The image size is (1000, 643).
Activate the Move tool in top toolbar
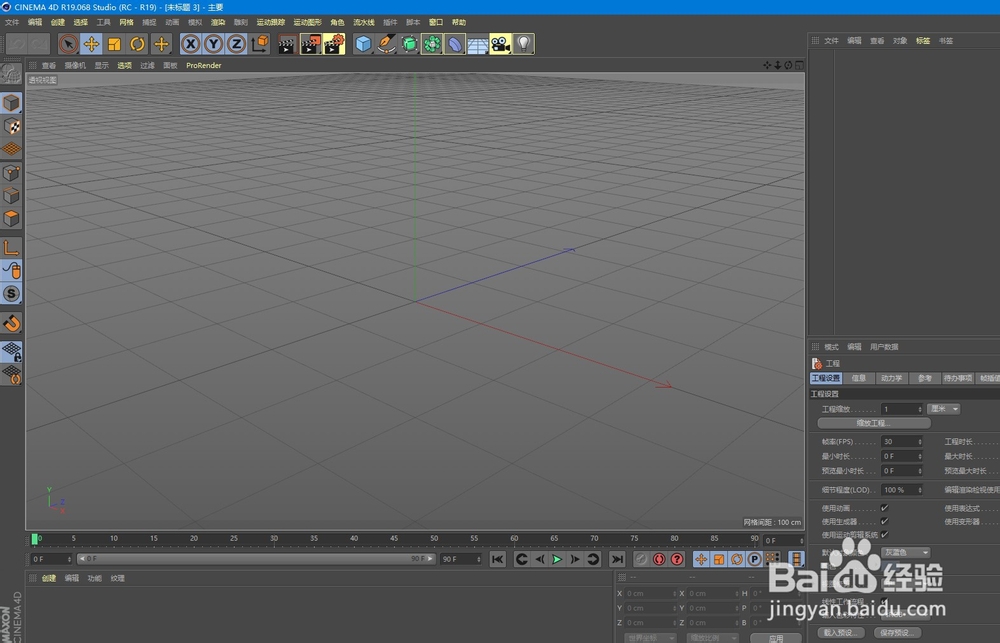91,44
